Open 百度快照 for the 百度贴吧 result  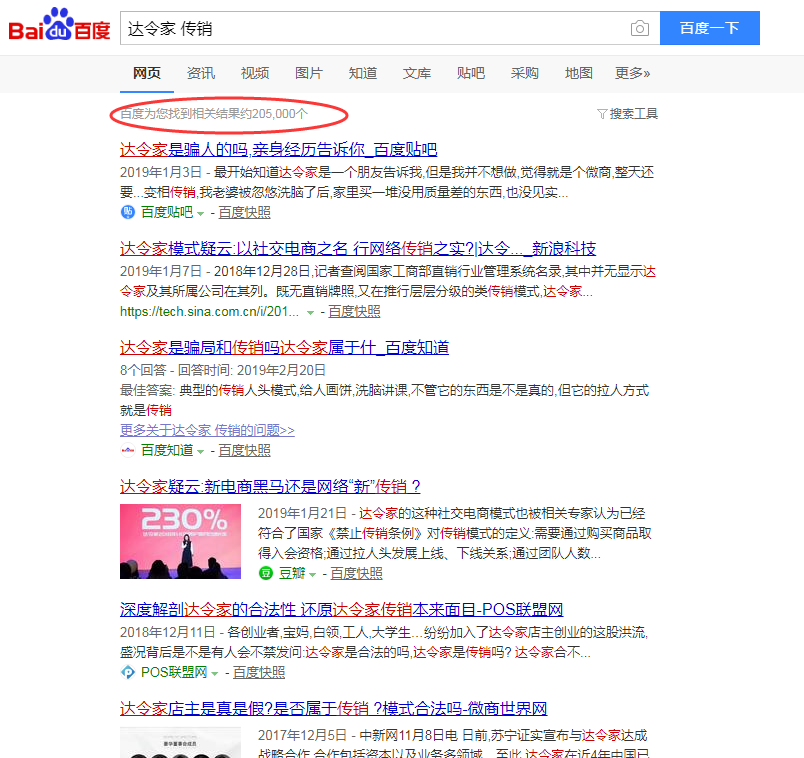(x=245, y=212)
